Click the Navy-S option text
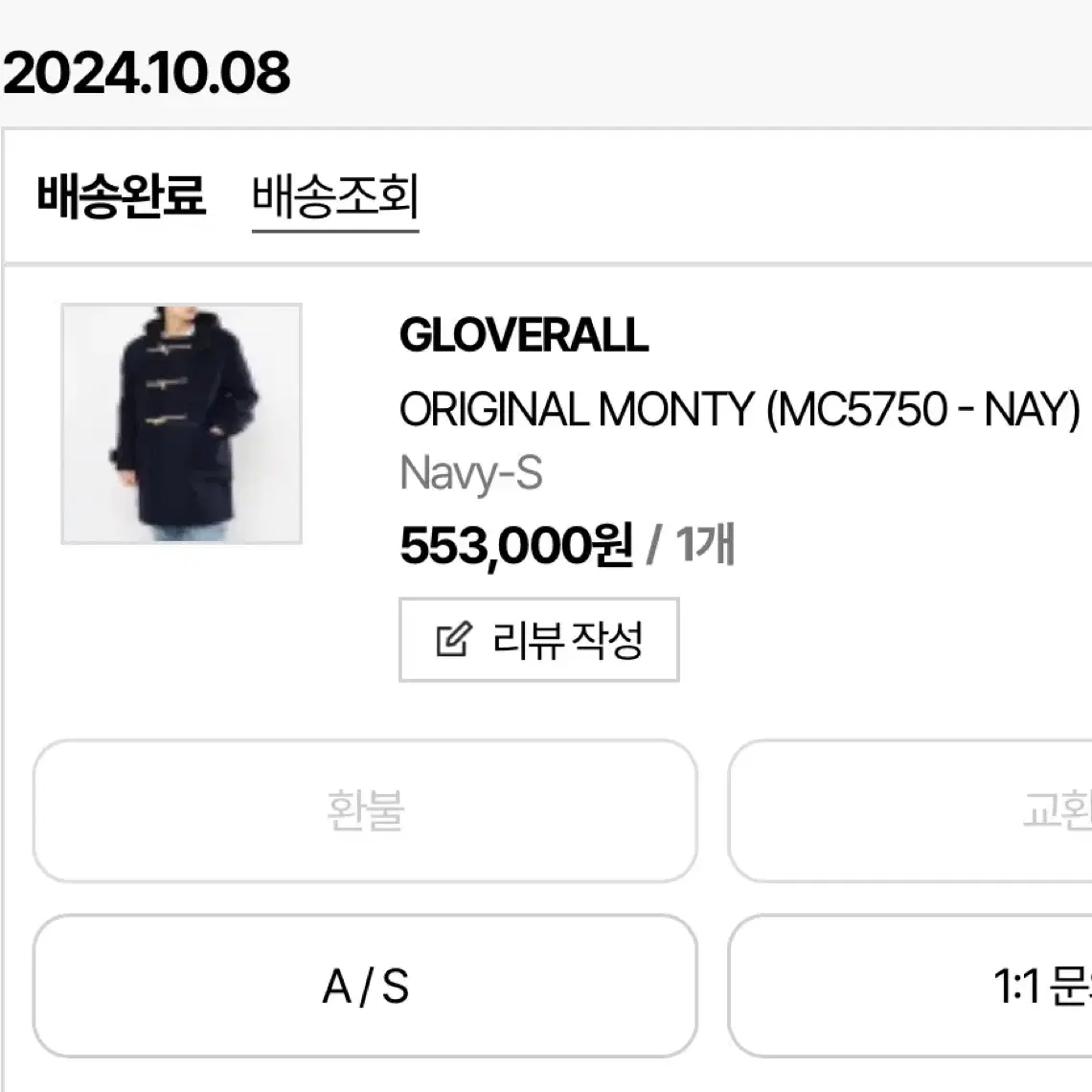The image size is (1092, 1092). [470, 474]
